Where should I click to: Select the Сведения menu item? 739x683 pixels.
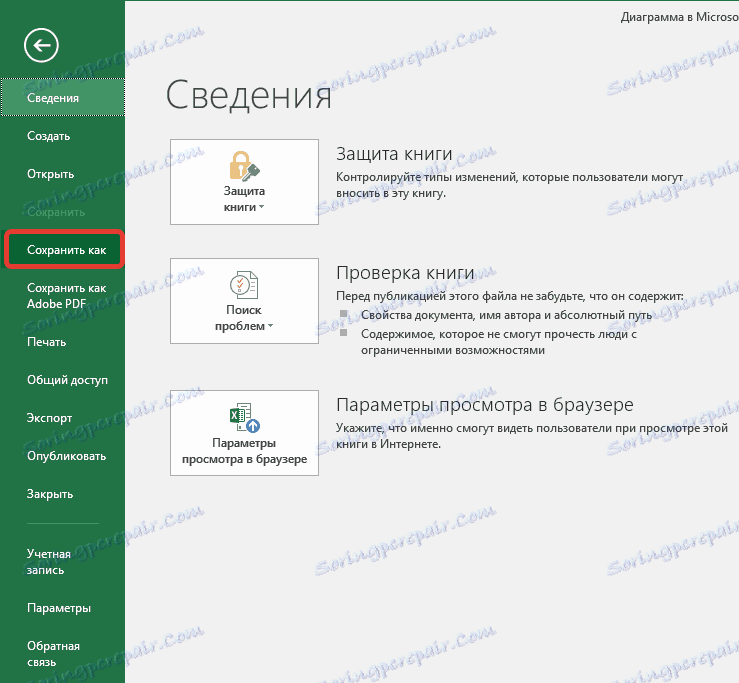pyautogui.click(x=63, y=98)
